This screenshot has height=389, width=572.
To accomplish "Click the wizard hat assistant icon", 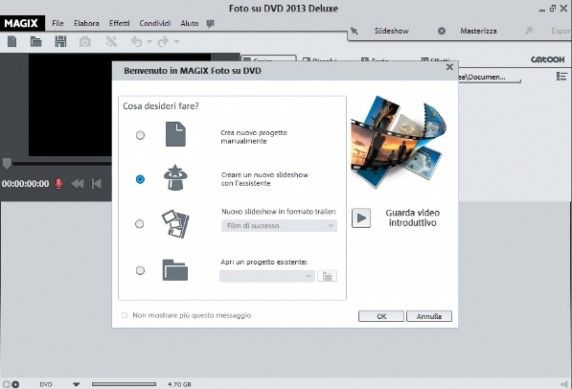I will (175, 178).
